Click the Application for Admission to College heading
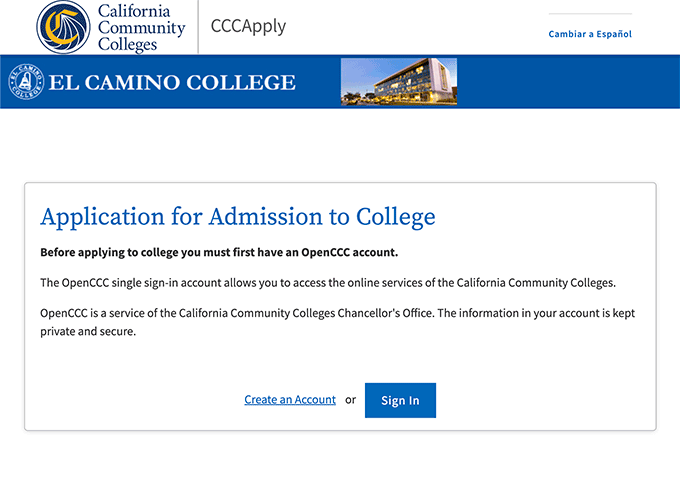The image size is (680, 497). pos(238,216)
